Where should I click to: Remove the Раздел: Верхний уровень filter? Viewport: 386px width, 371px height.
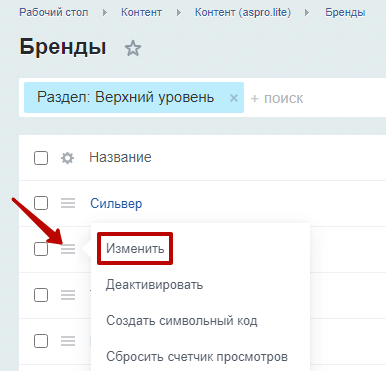click(x=234, y=98)
